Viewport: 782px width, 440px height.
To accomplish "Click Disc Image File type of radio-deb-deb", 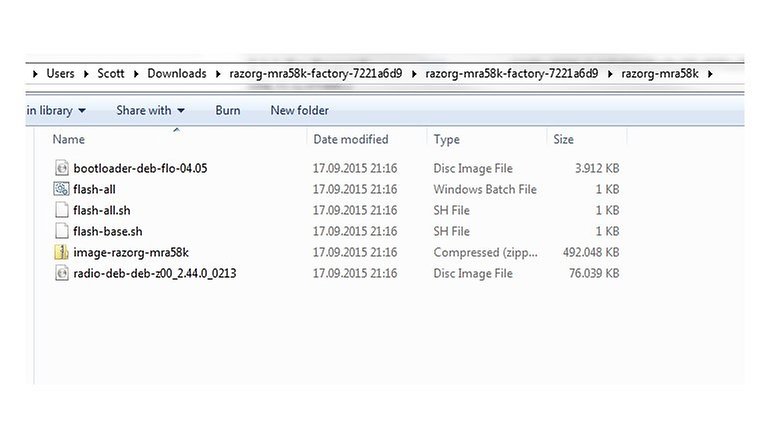I will tap(473, 273).
